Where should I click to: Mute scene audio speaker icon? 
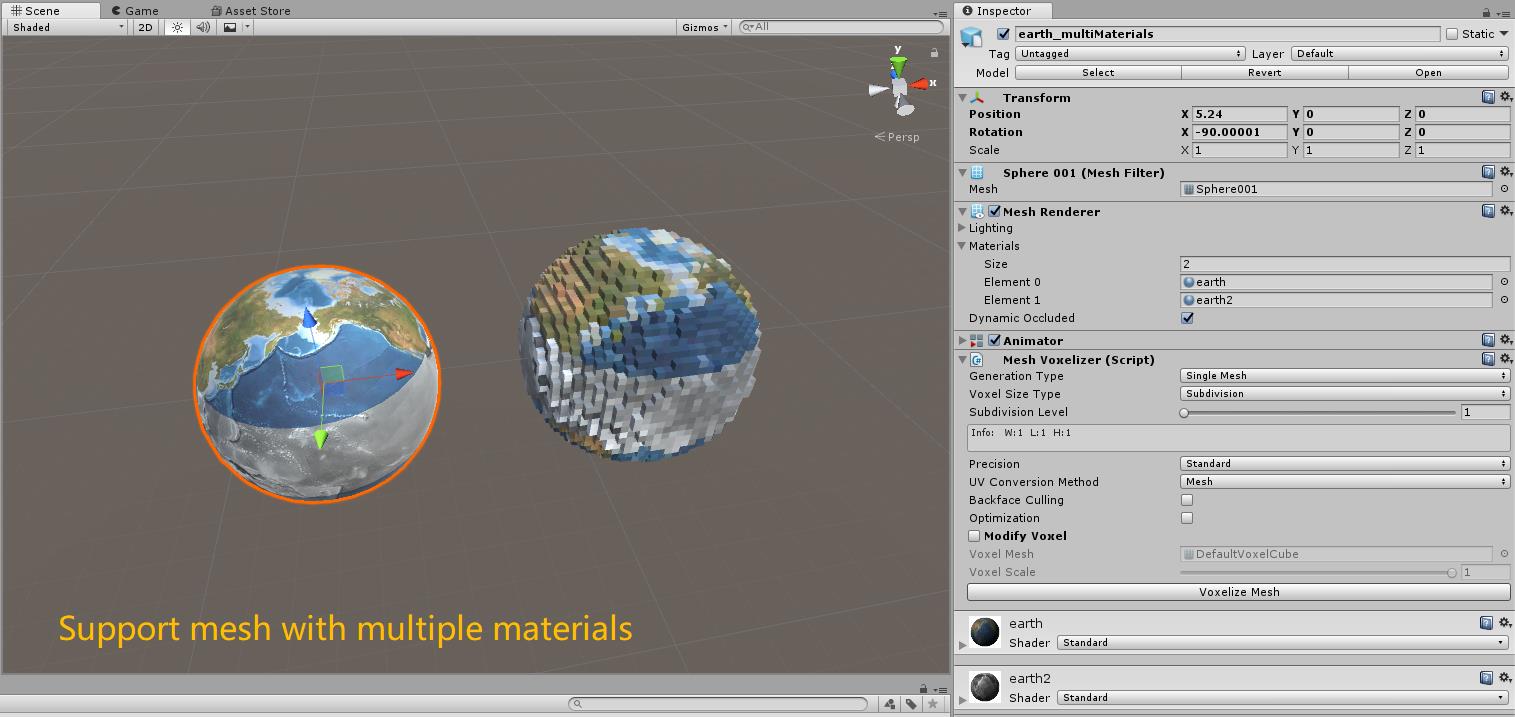[x=203, y=27]
